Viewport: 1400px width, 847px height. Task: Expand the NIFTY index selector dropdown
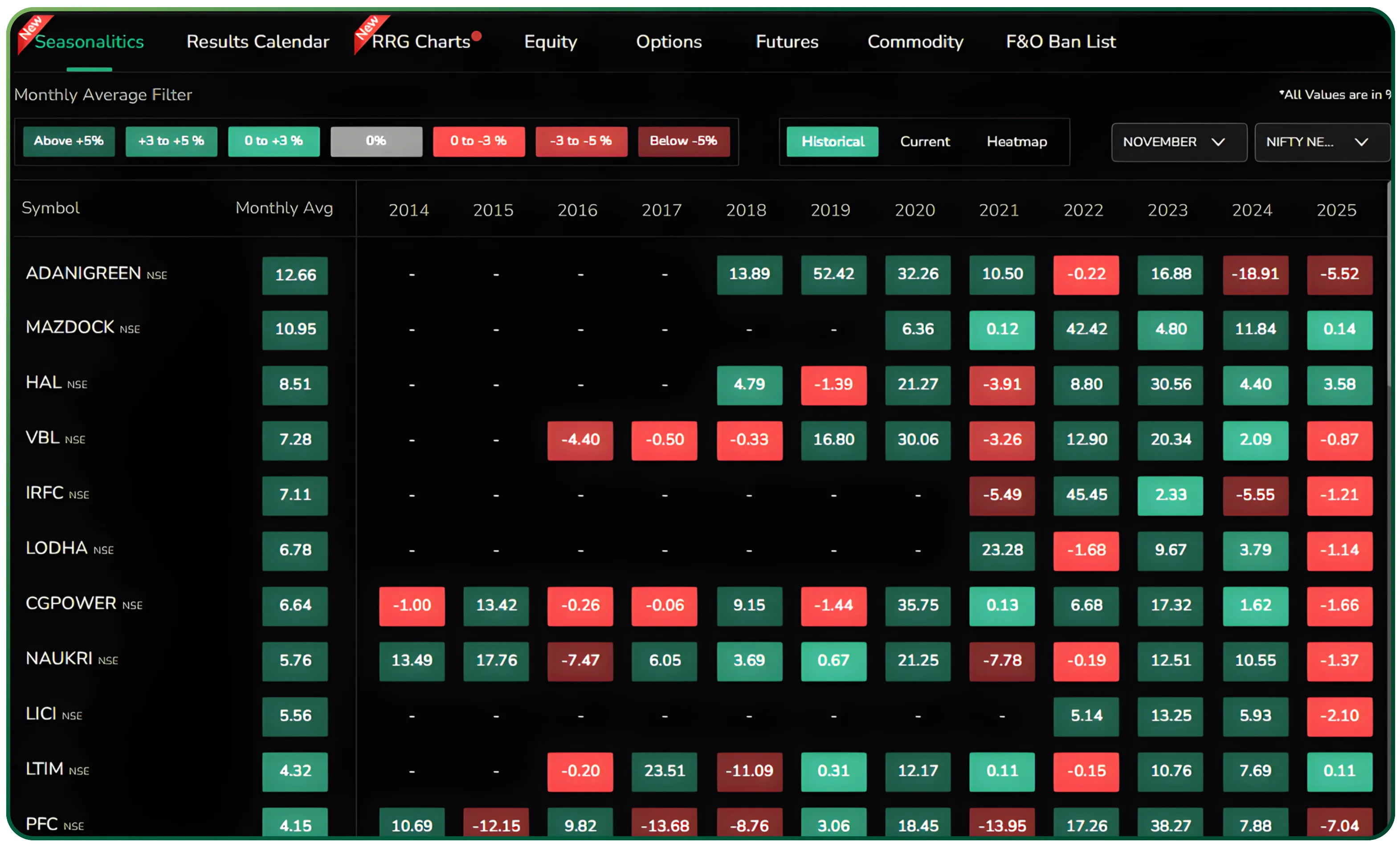coord(1322,142)
